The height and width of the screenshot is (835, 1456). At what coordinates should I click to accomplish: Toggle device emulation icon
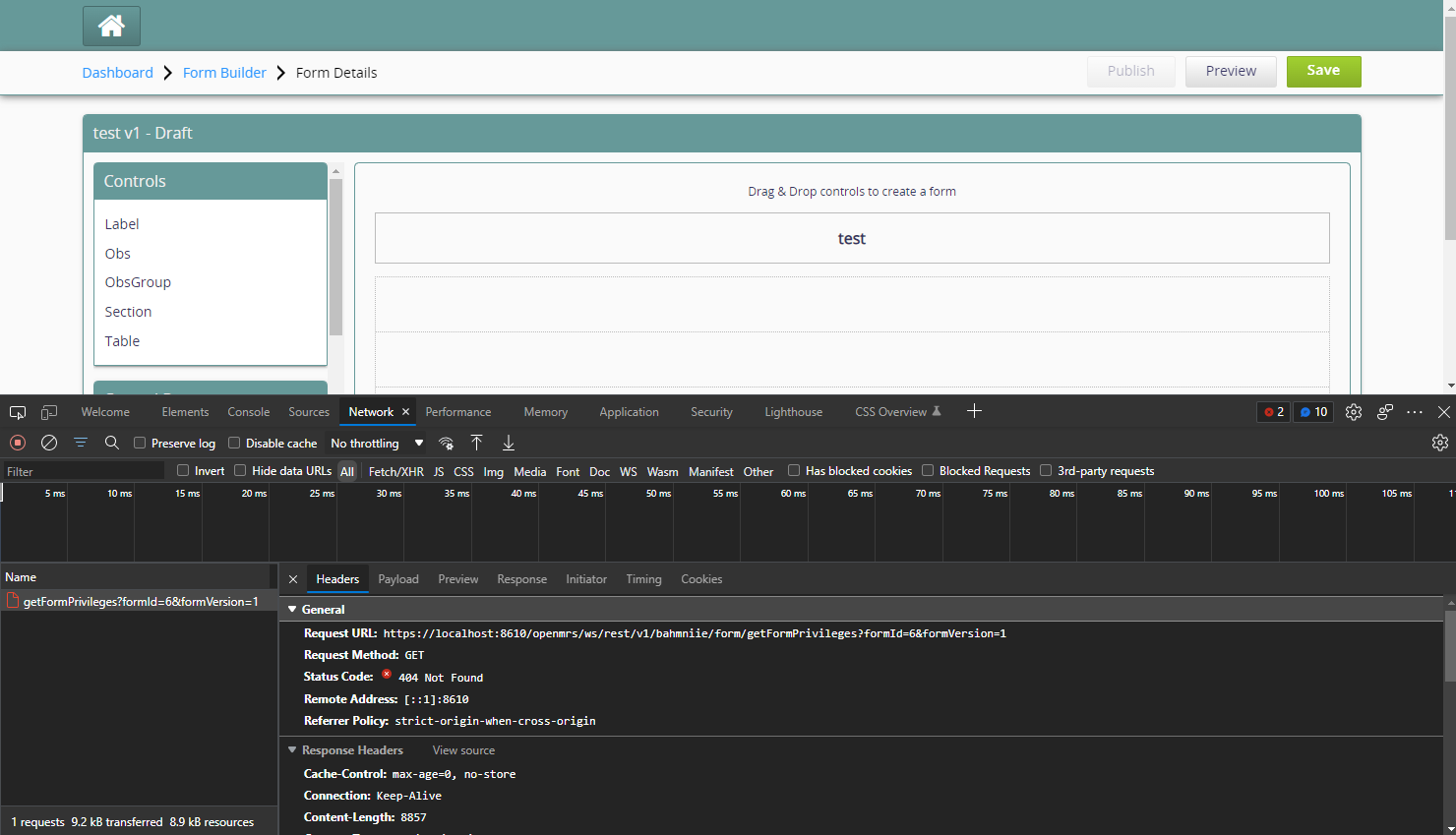click(49, 412)
